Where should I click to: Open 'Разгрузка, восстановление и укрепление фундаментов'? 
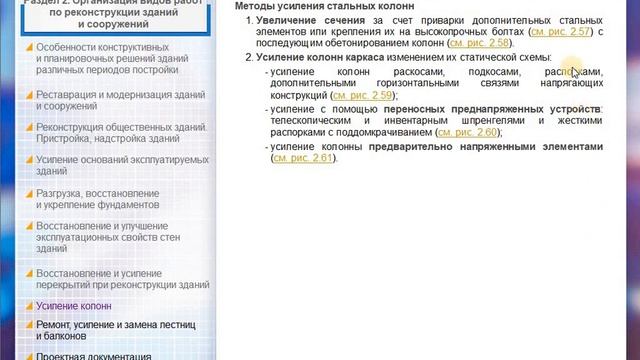(x=98, y=199)
